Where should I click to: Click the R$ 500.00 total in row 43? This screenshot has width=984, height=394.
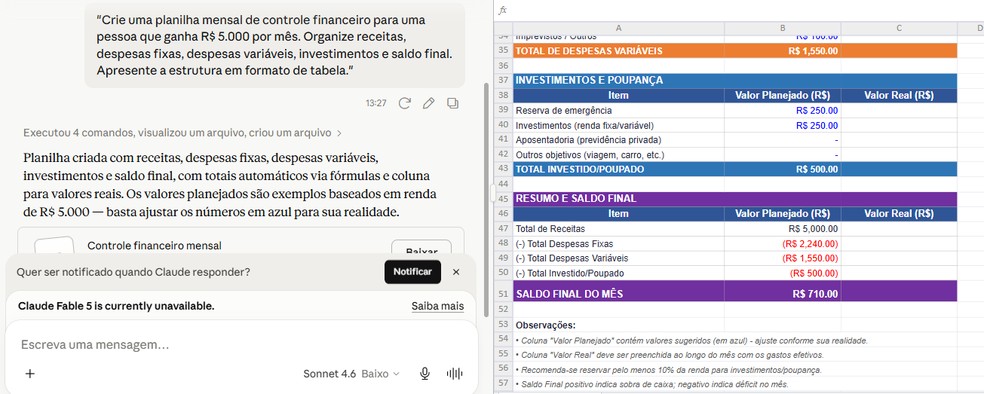pos(783,169)
